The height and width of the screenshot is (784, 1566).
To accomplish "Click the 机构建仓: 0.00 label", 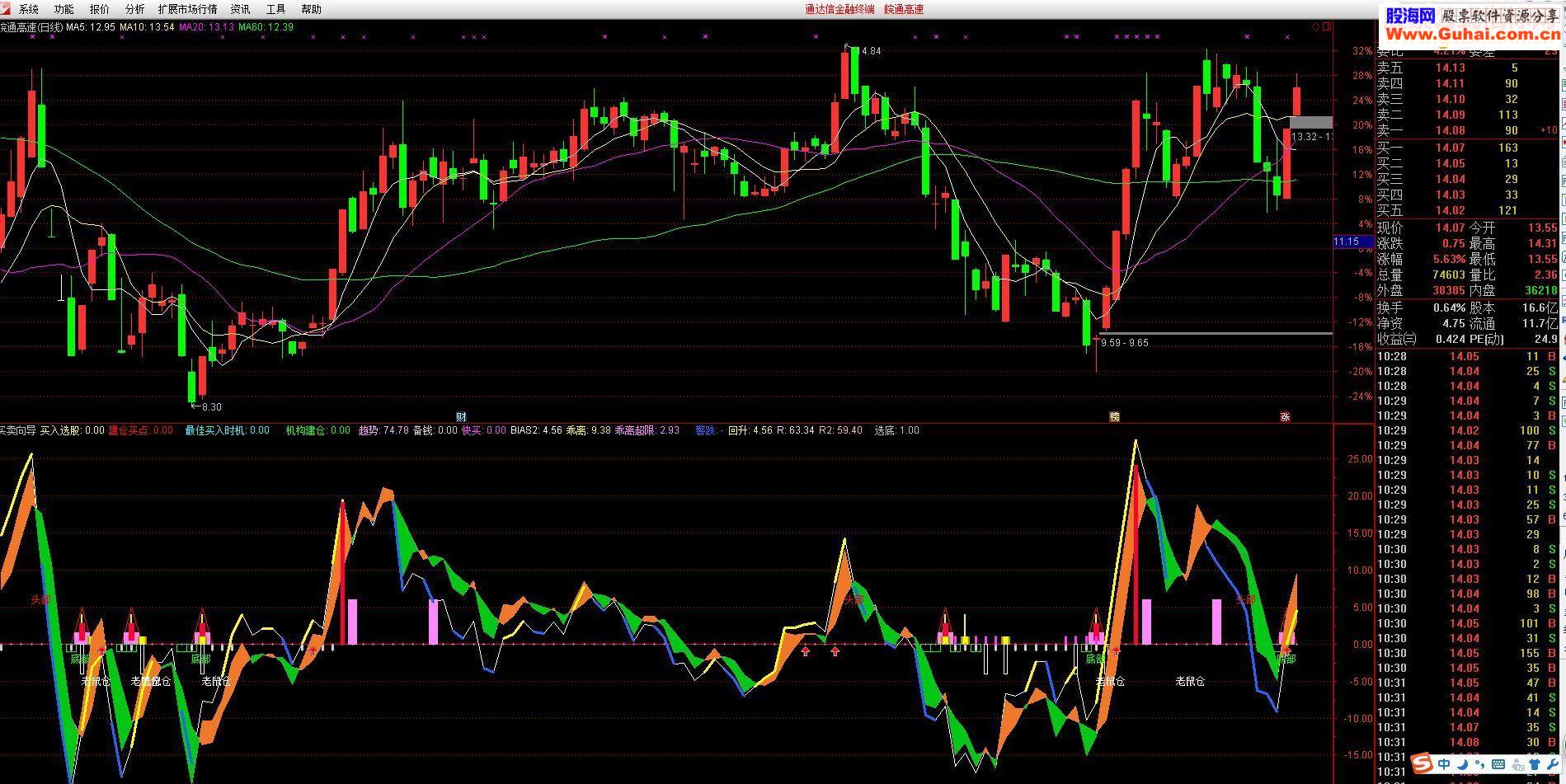I will pos(318,430).
